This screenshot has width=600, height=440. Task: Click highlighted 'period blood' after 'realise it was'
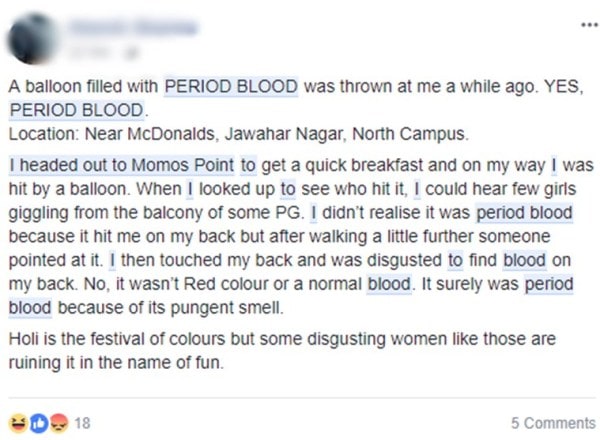pos(524,212)
